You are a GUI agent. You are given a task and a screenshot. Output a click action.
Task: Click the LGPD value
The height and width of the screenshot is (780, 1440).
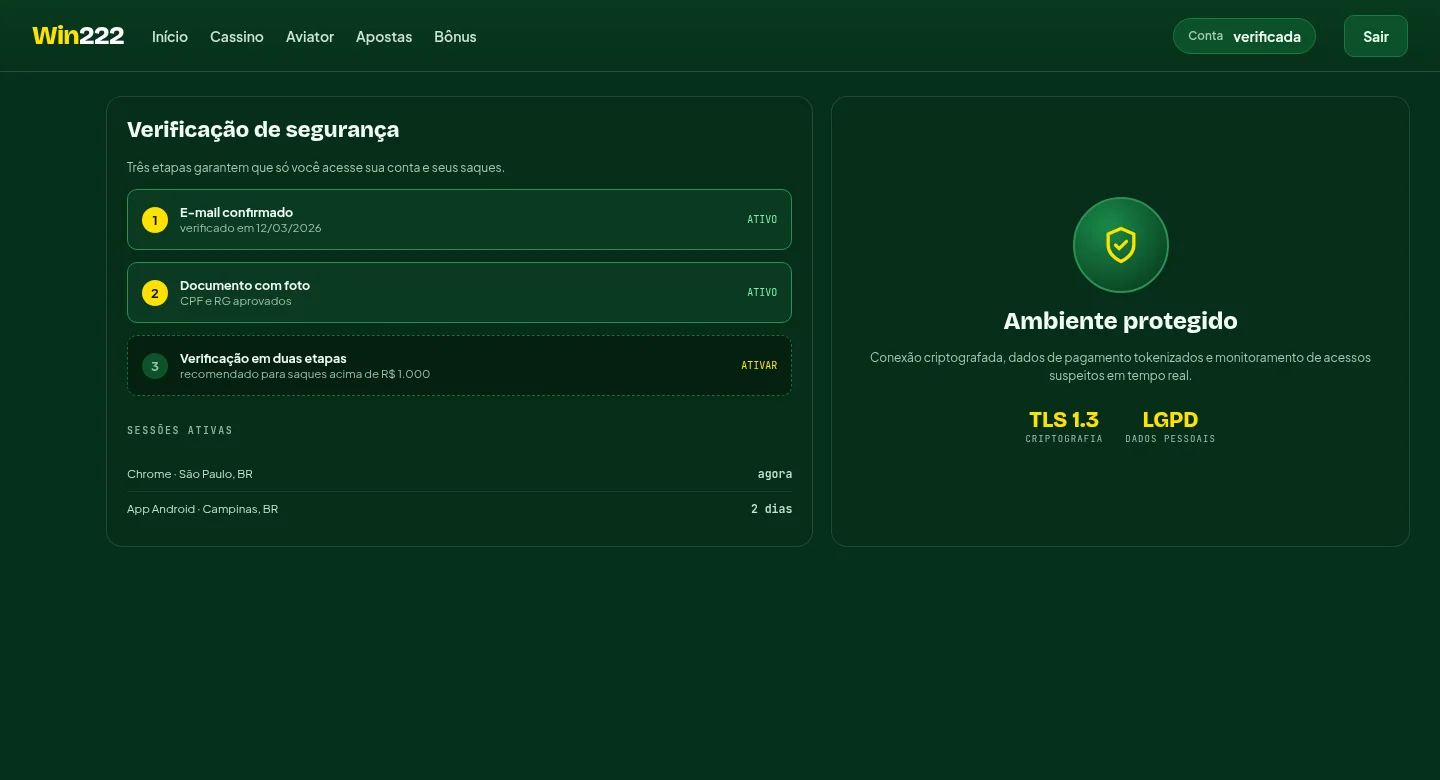(1170, 420)
